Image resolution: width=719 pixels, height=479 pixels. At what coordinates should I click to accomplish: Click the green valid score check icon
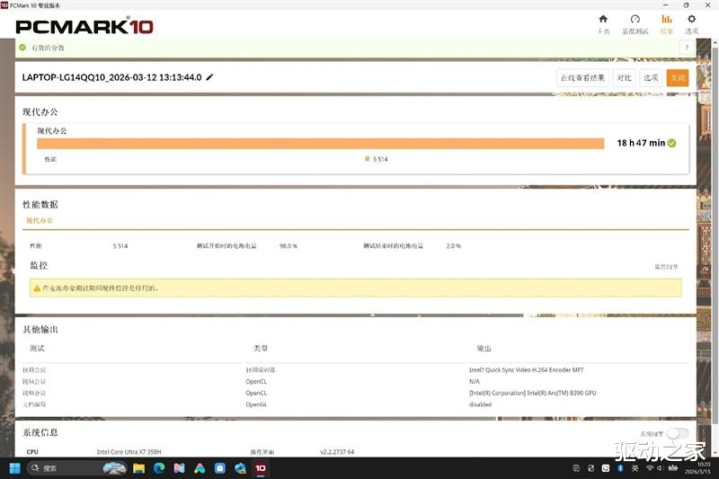click(x=22, y=47)
